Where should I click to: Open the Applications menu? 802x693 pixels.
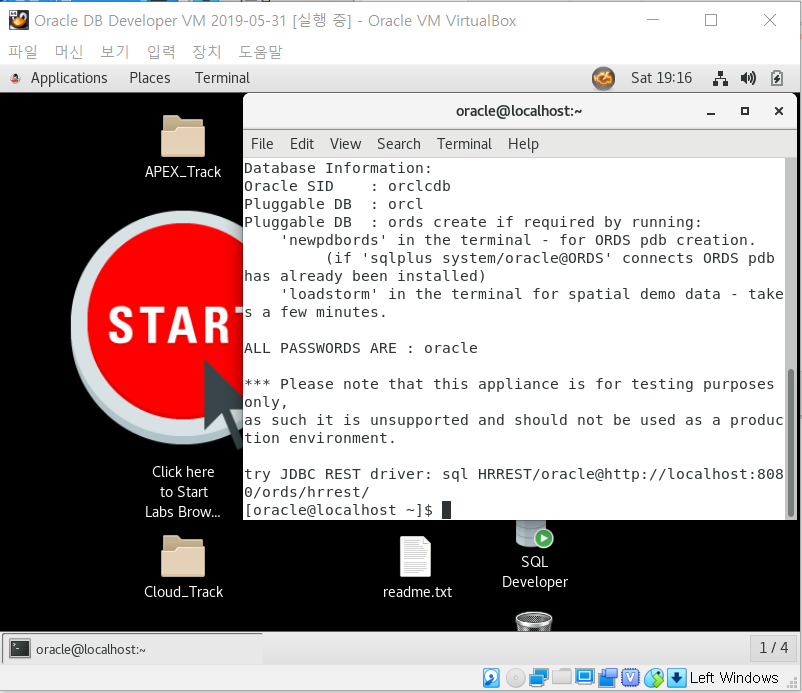click(69, 78)
